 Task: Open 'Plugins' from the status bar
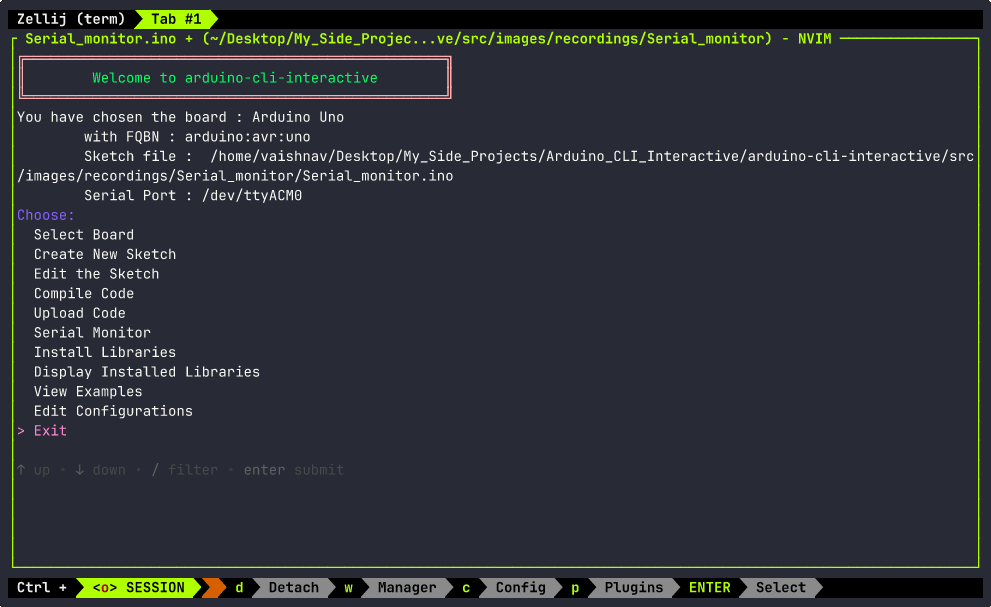(634, 587)
